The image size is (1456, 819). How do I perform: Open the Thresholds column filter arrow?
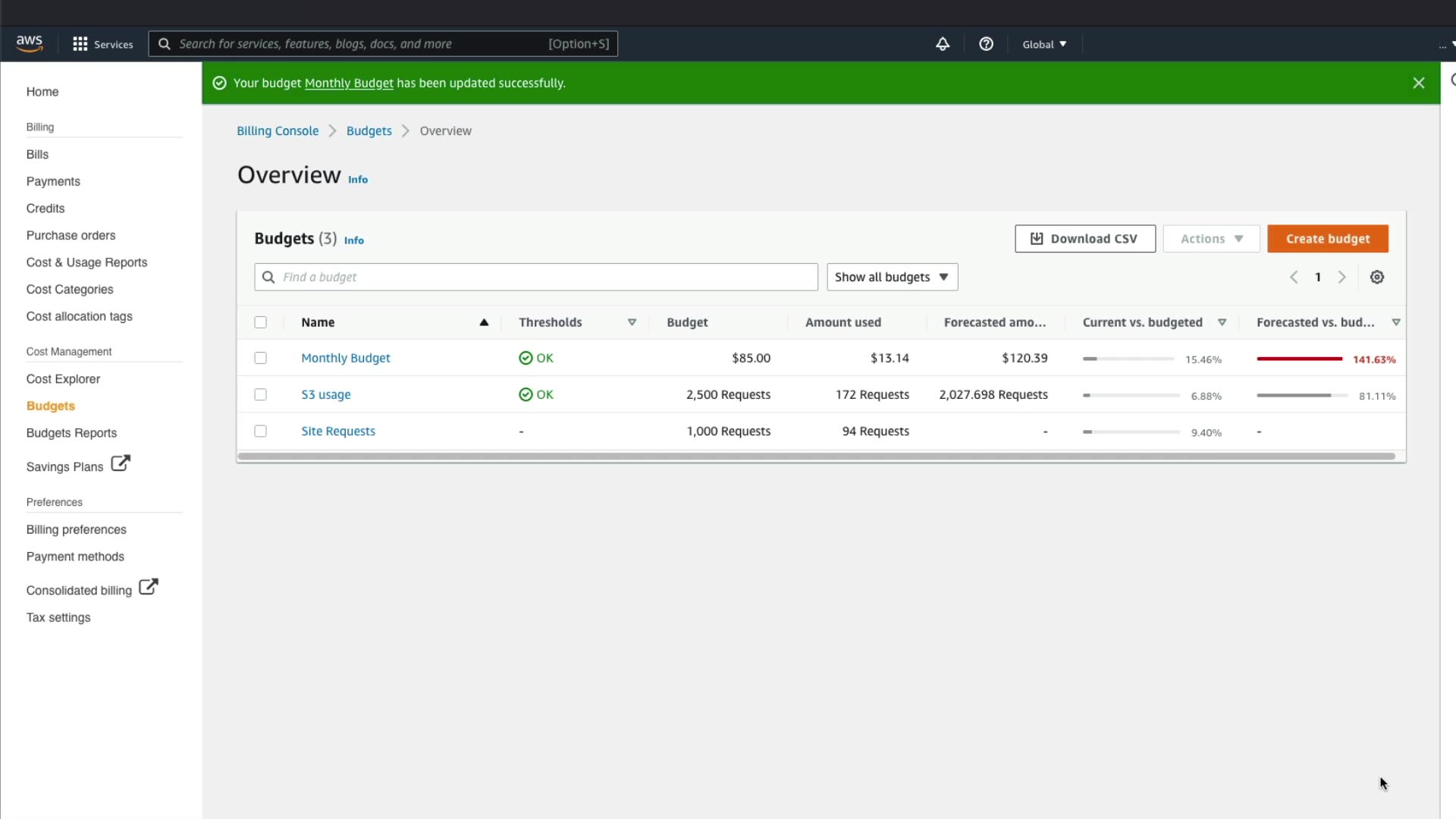point(632,322)
